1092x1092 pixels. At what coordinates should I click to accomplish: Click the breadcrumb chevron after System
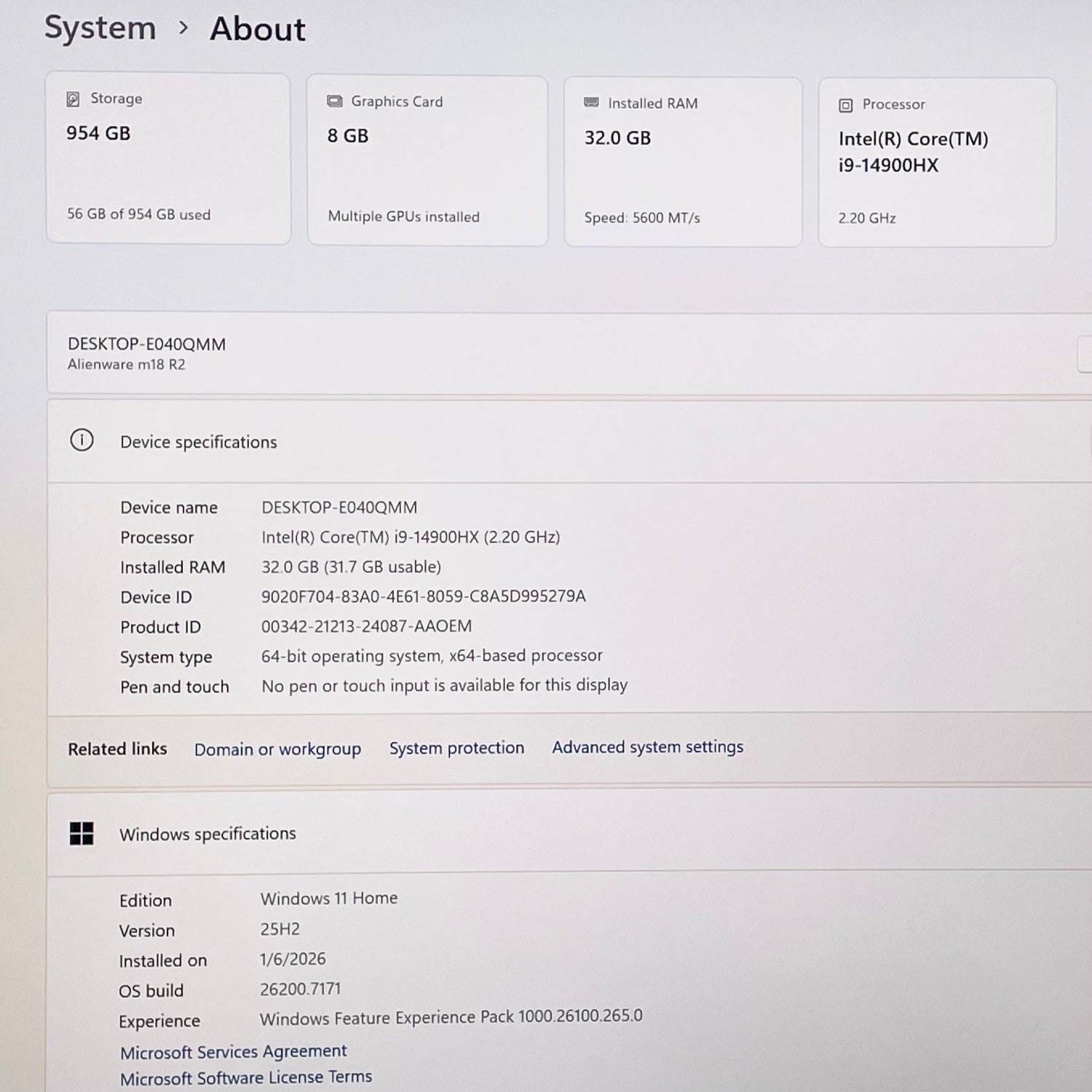click(x=183, y=28)
